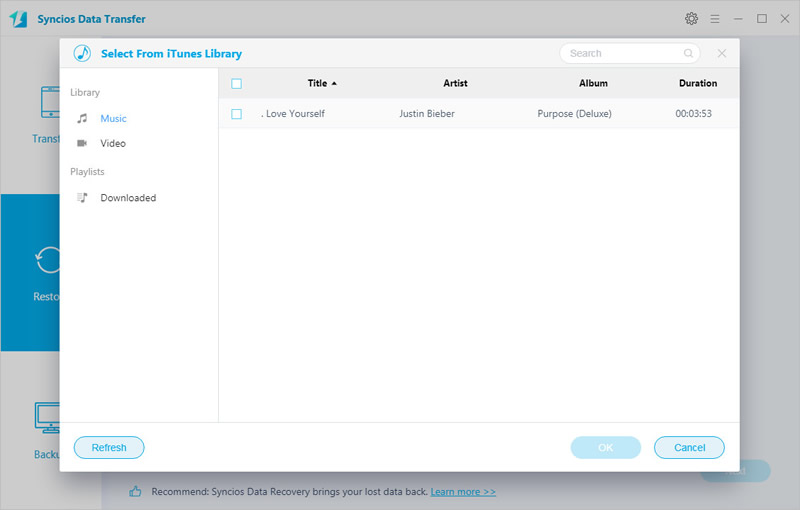Image resolution: width=800 pixels, height=510 pixels.
Task: Click the album cell Purpose (Deluxe)
Action: (x=574, y=114)
